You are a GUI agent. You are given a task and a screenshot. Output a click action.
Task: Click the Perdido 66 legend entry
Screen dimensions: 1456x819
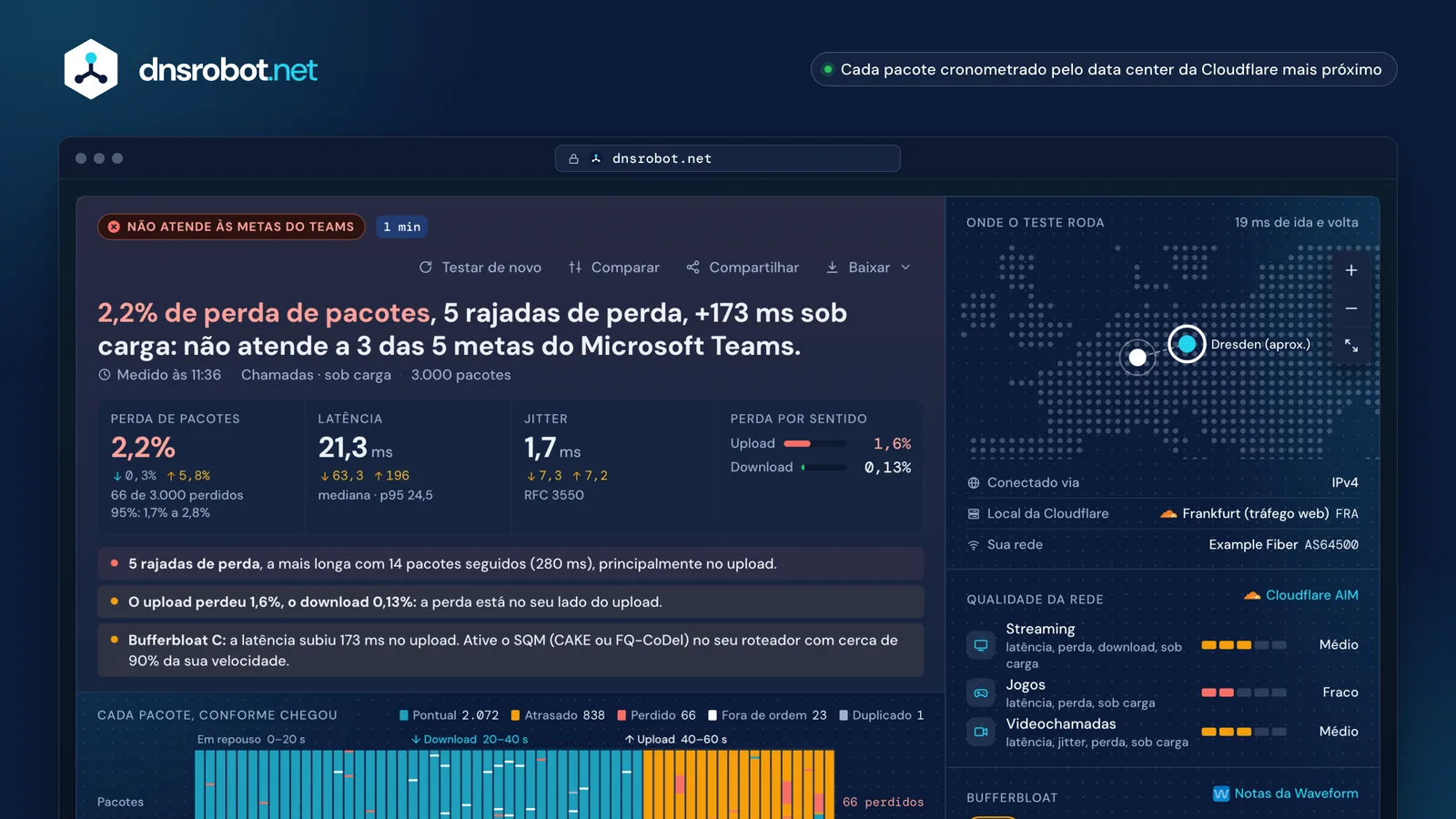[x=656, y=715]
